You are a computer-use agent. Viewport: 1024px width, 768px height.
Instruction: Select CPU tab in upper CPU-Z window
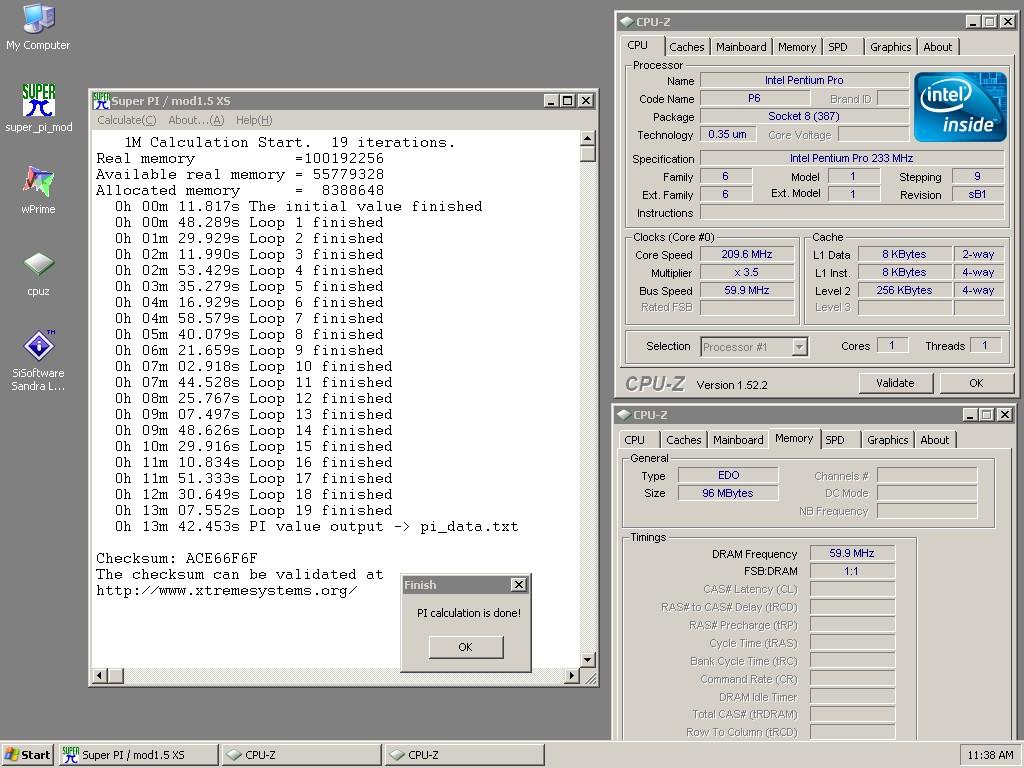637,45
